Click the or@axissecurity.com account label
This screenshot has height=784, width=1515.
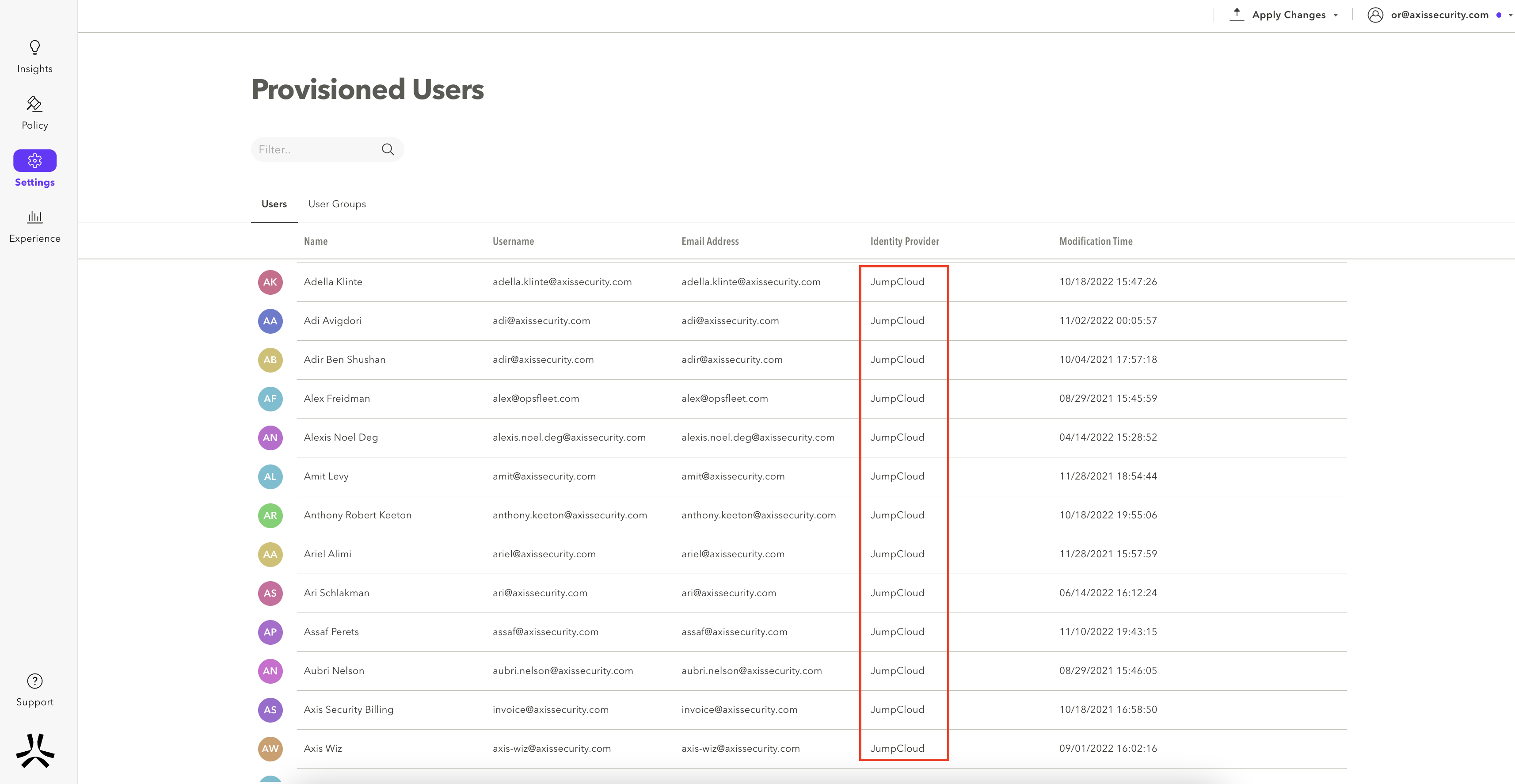[x=1439, y=15]
